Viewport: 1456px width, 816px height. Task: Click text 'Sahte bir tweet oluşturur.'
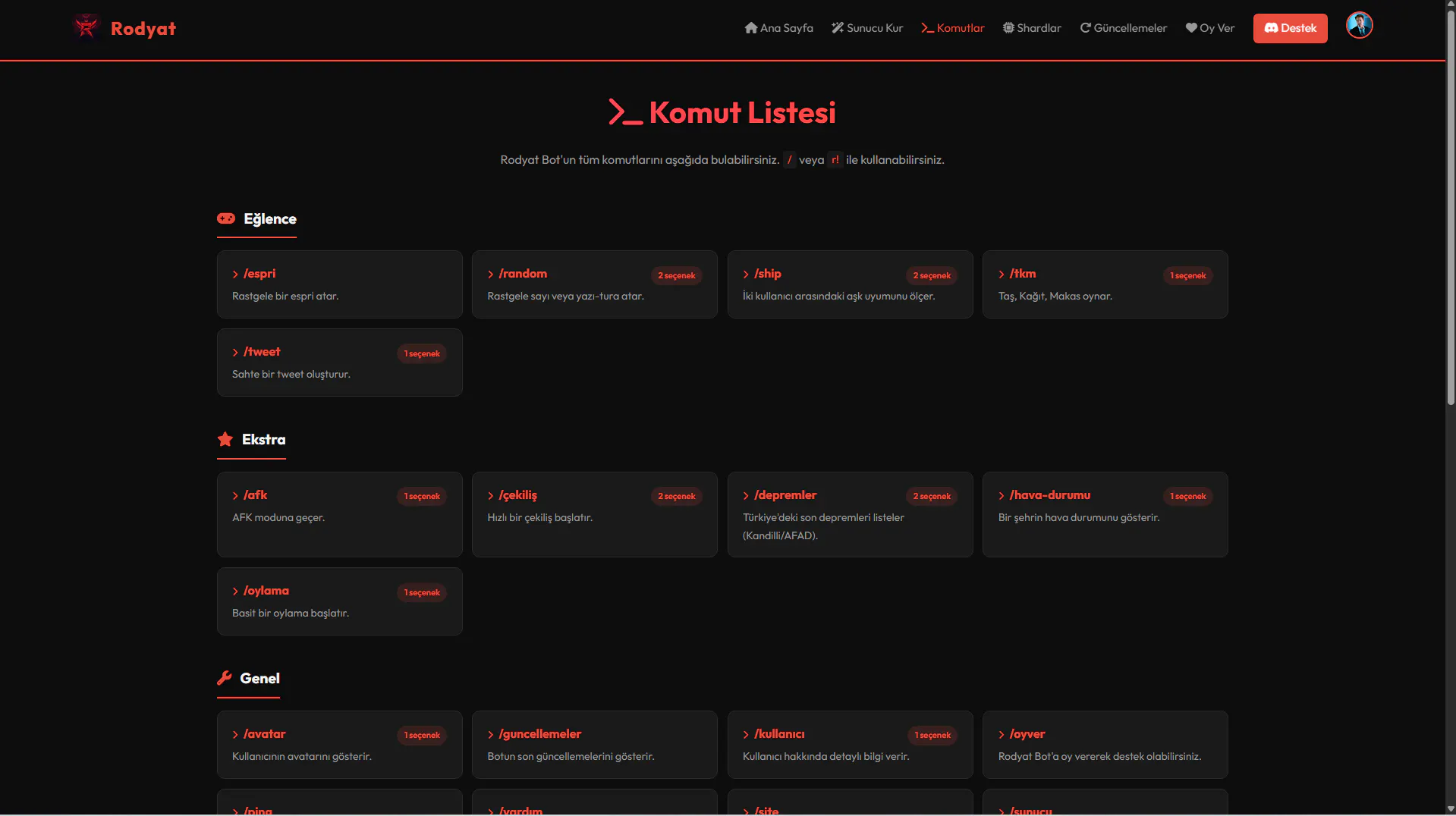[291, 374]
